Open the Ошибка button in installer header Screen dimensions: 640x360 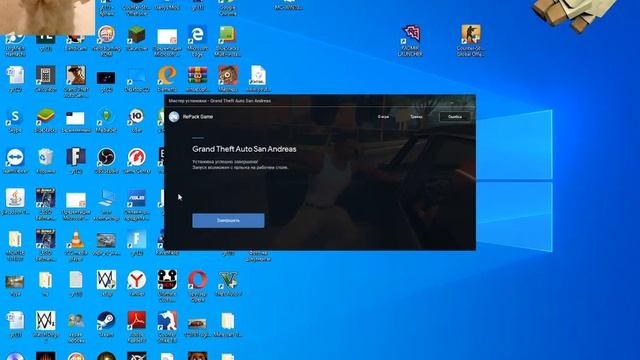click(x=455, y=117)
